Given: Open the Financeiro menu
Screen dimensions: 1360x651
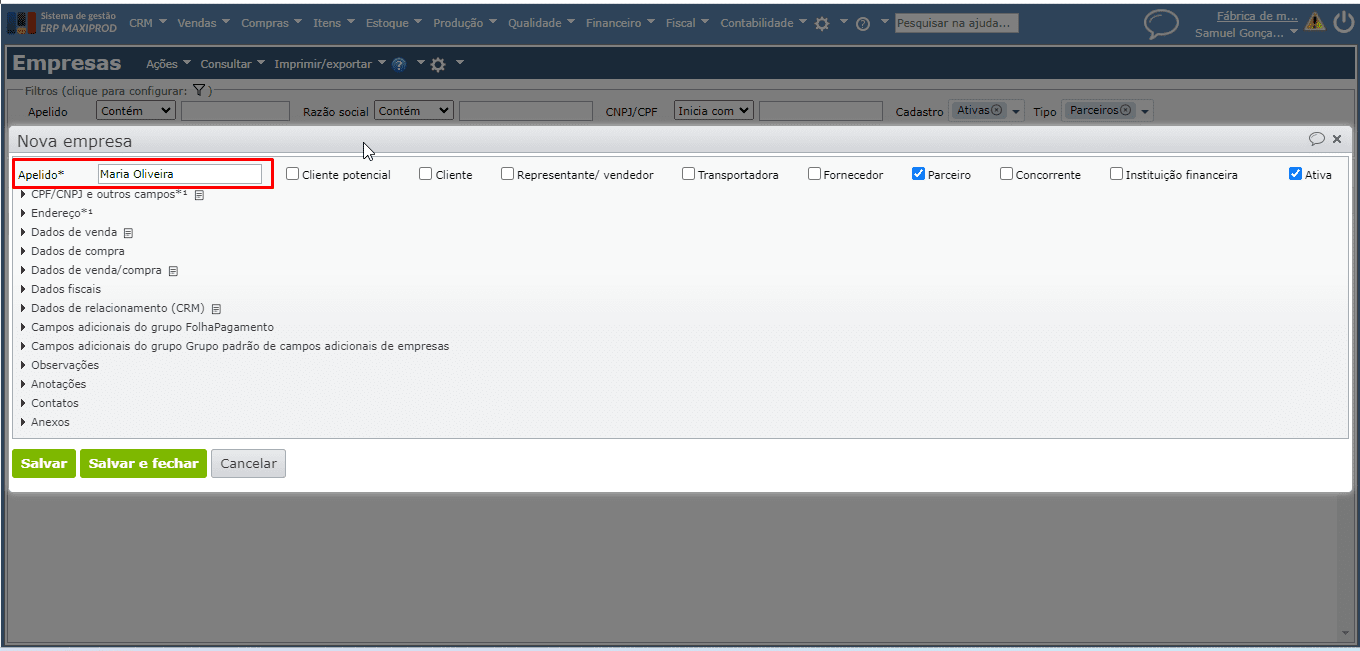Looking at the screenshot, I should coord(621,23).
